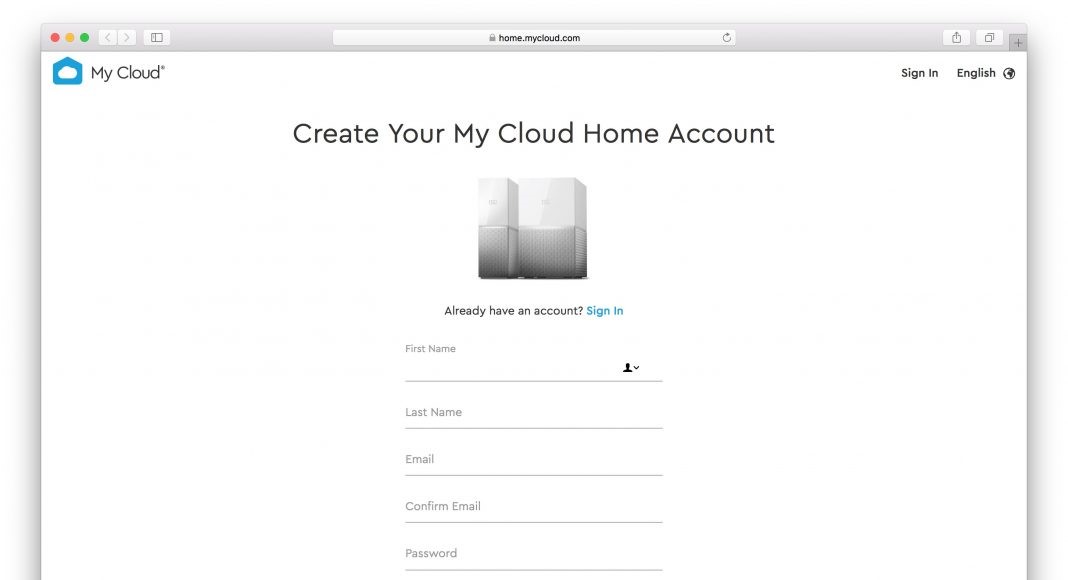Click the 'Create Your My Cloud Home Account' heading
This screenshot has height=580, width=1068.
pos(533,134)
